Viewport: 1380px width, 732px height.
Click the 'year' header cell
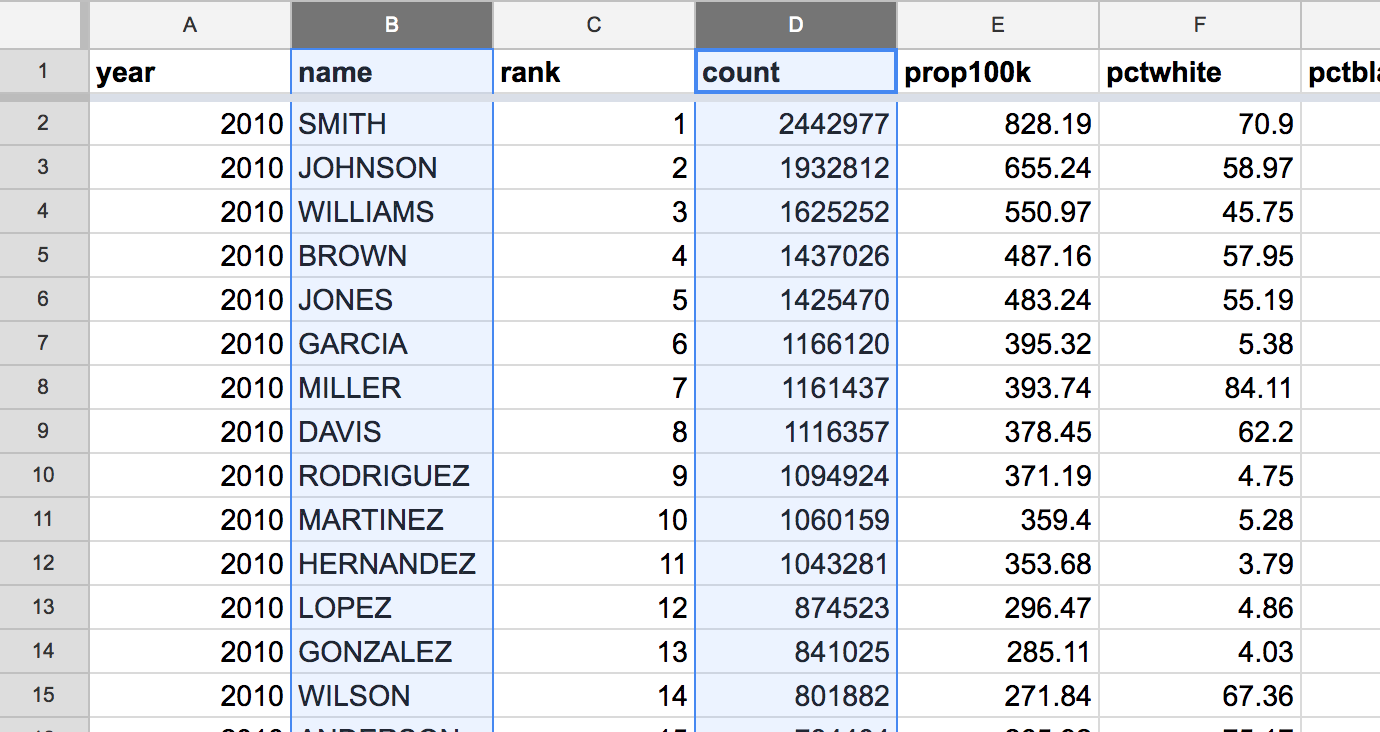pyautogui.click(x=190, y=72)
